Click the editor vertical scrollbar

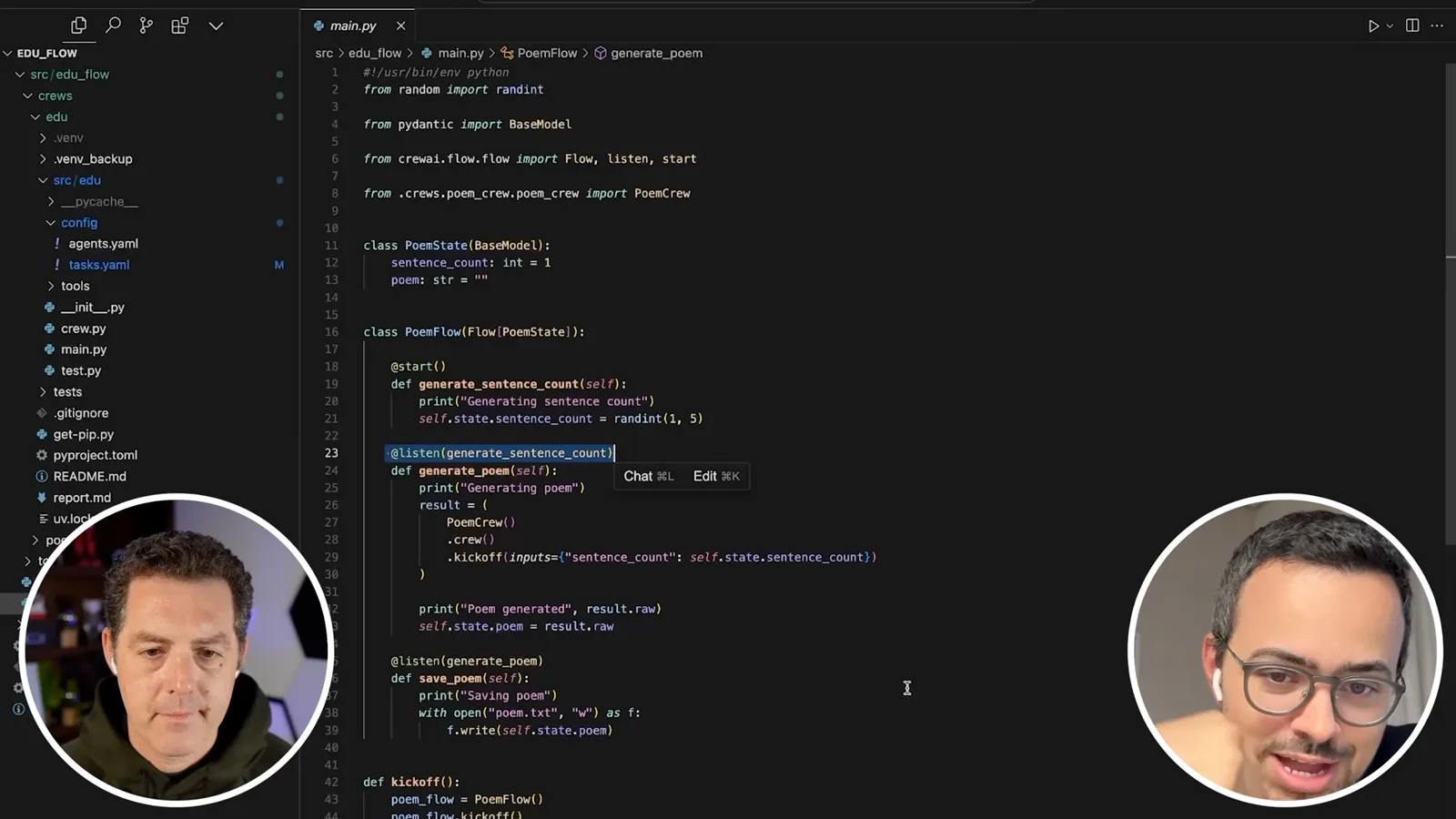point(1450,305)
